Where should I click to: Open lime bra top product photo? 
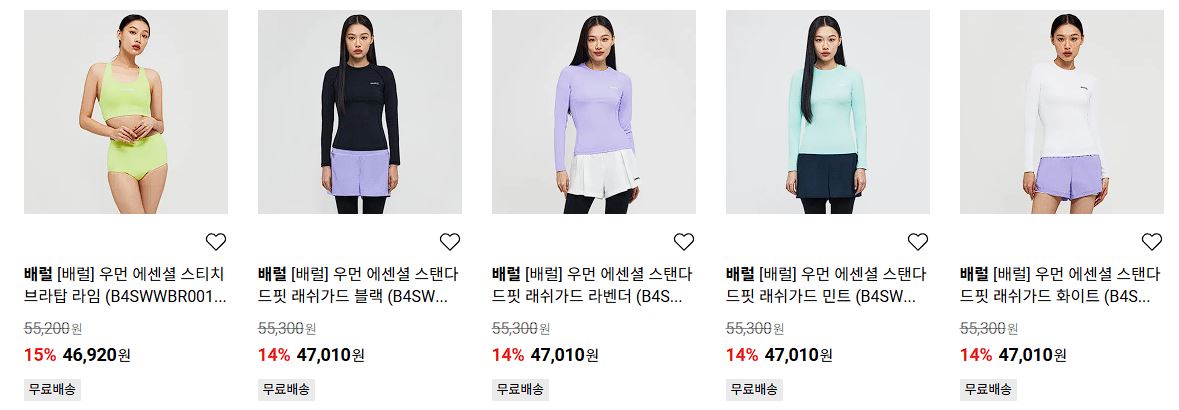click(x=126, y=112)
